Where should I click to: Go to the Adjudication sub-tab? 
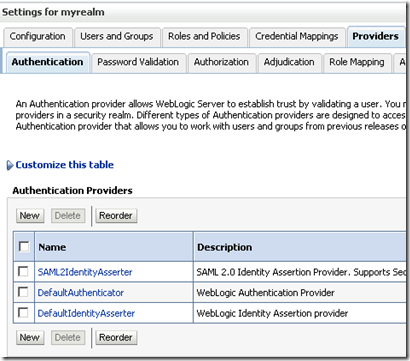(x=289, y=62)
